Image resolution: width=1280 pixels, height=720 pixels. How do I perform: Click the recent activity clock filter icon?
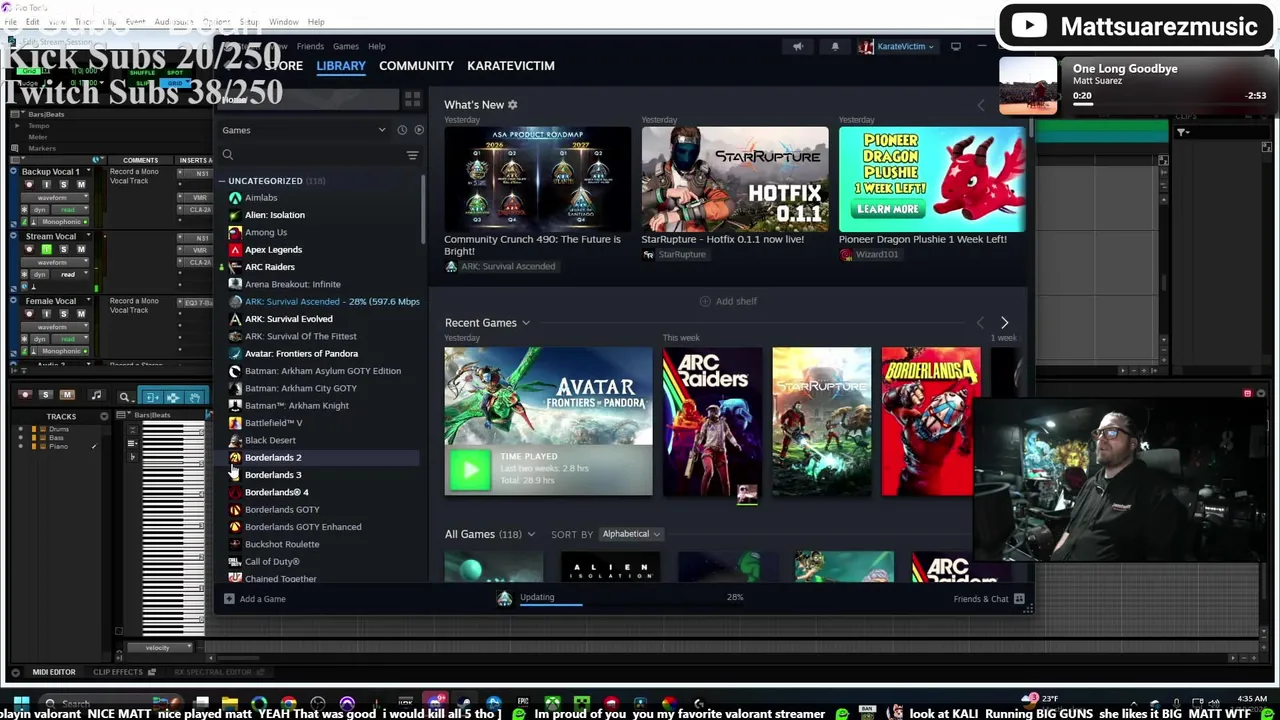click(402, 130)
